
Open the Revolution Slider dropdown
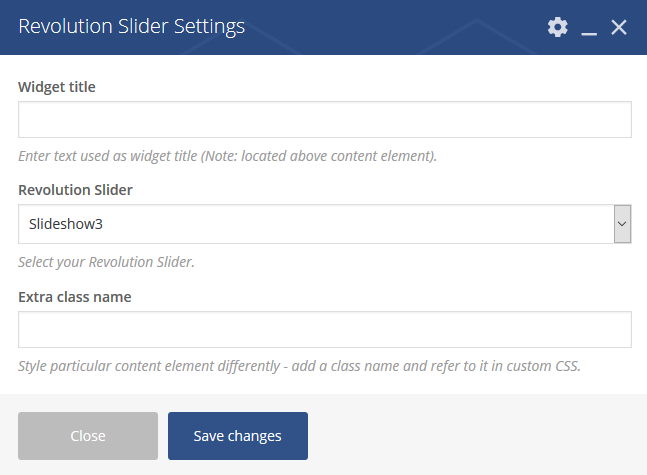[324, 224]
